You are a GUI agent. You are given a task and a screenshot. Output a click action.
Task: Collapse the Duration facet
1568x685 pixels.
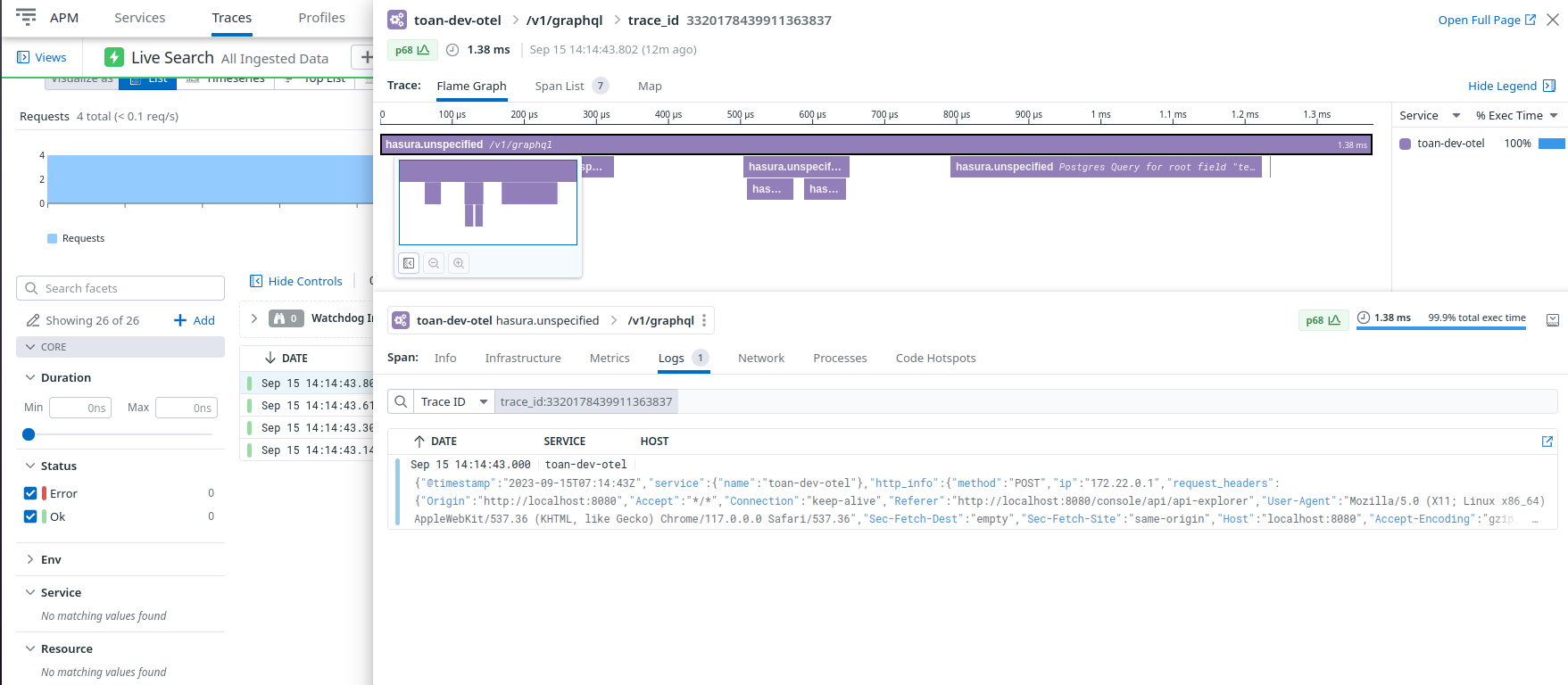30,377
